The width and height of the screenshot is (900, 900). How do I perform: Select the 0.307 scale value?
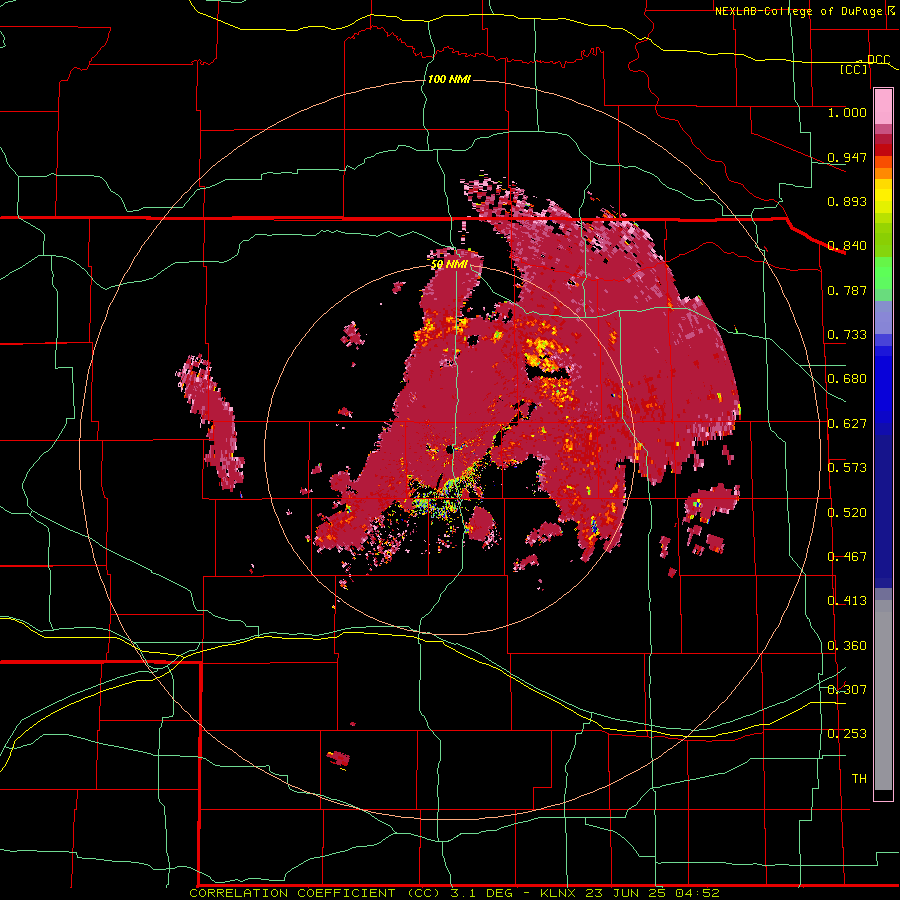[x=847, y=690]
